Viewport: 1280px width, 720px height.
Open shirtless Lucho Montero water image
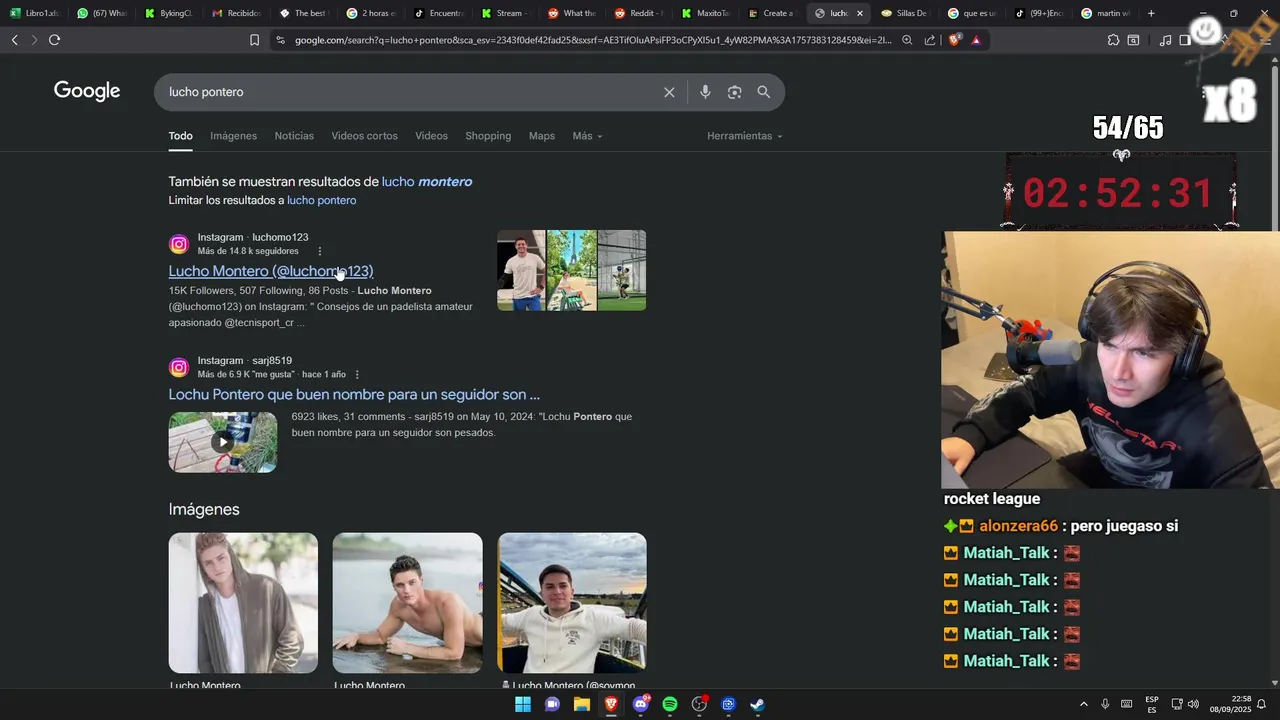(x=407, y=602)
